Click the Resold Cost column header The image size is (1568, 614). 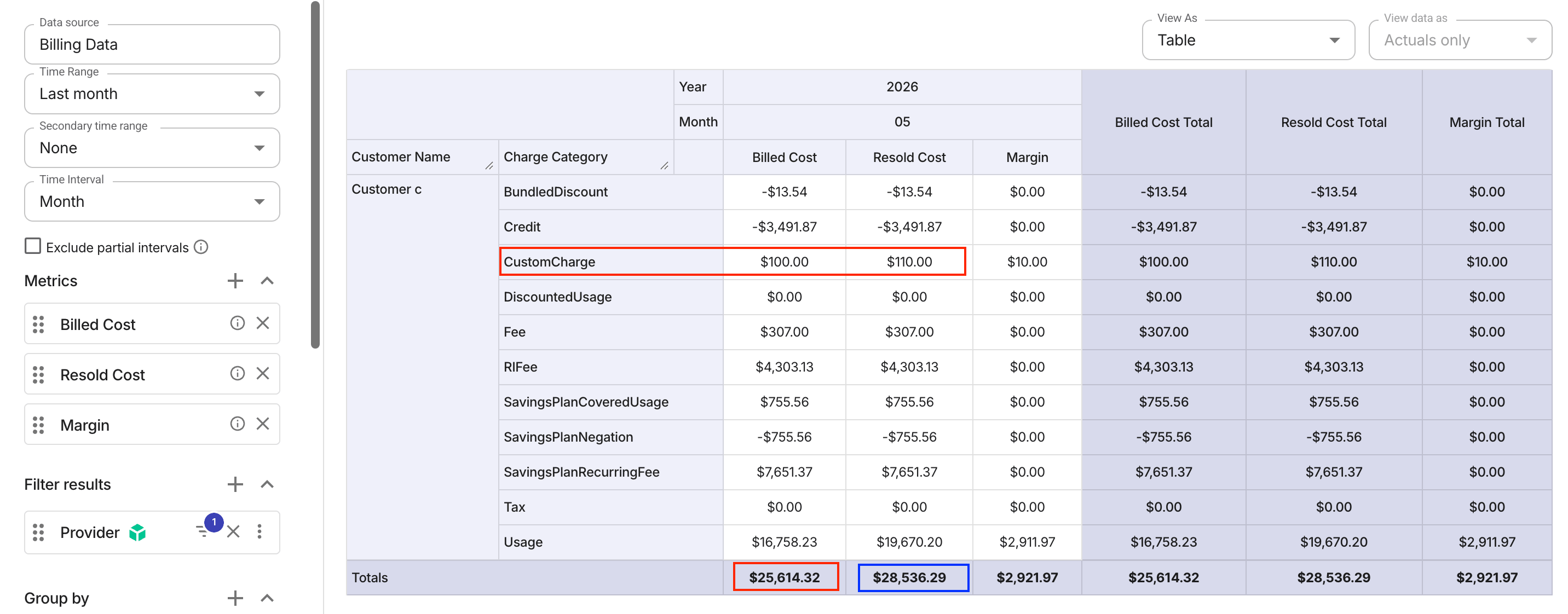pyautogui.click(x=909, y=158)
